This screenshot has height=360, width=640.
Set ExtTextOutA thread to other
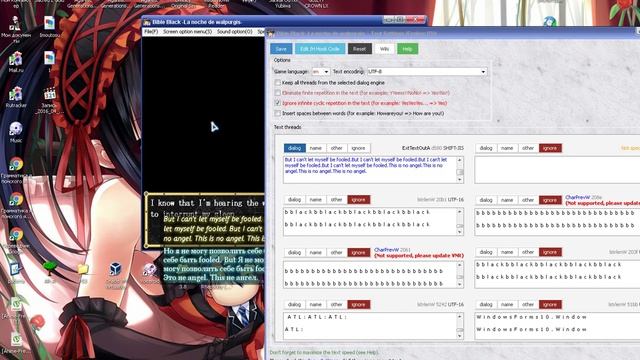coord(337,148)
